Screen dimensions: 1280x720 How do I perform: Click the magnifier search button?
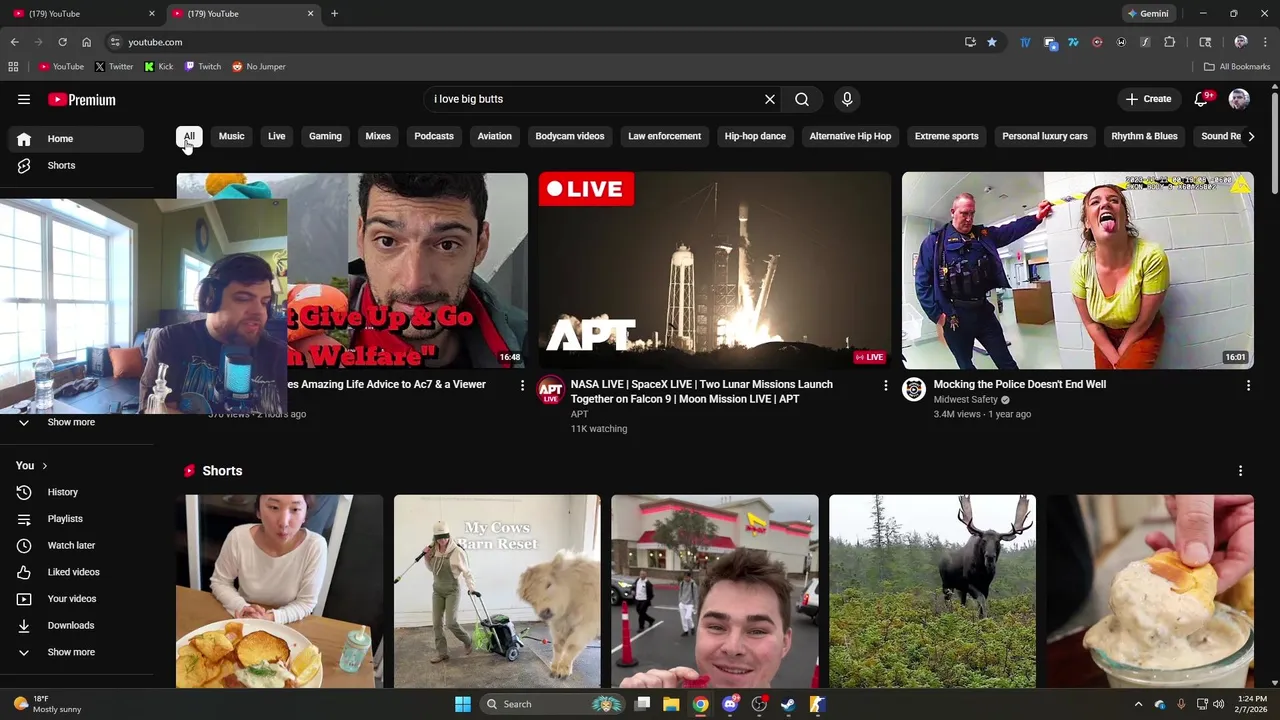tap(802, 99)
